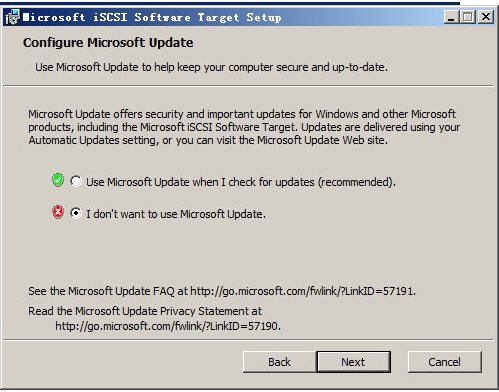Click the setup installer icon in title bar
This screenshot has height=392, width=499.
click(x=13, y=17)
